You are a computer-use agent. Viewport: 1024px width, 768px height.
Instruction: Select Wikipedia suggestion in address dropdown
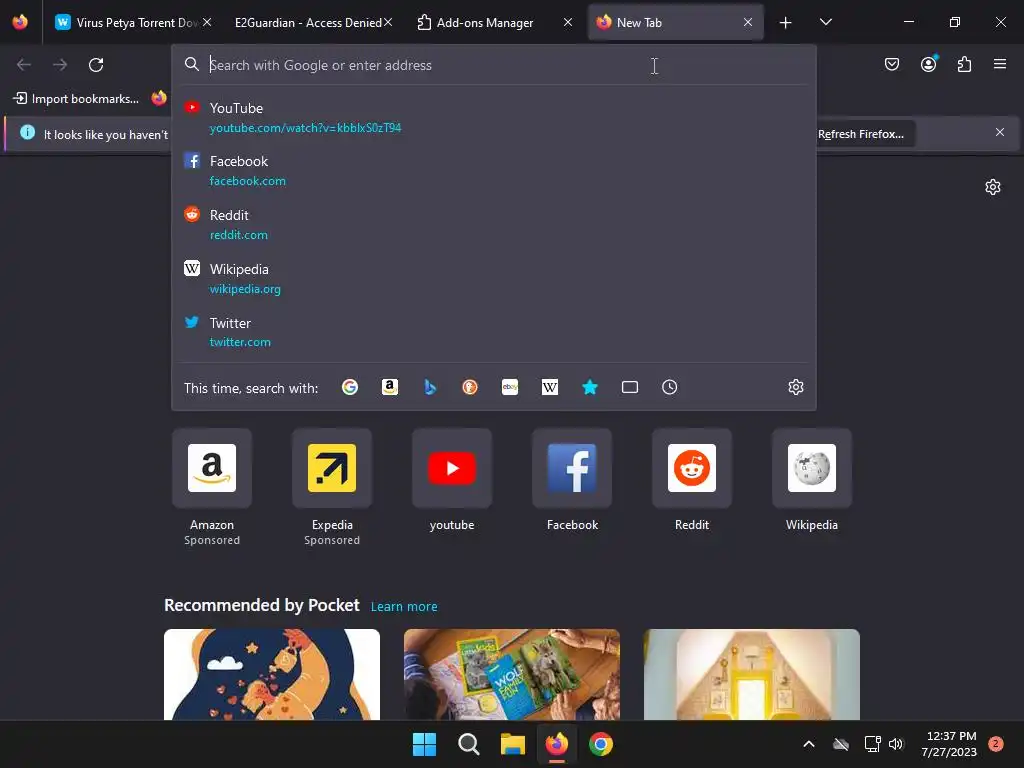pyautogui.click(x=494, y=278)
